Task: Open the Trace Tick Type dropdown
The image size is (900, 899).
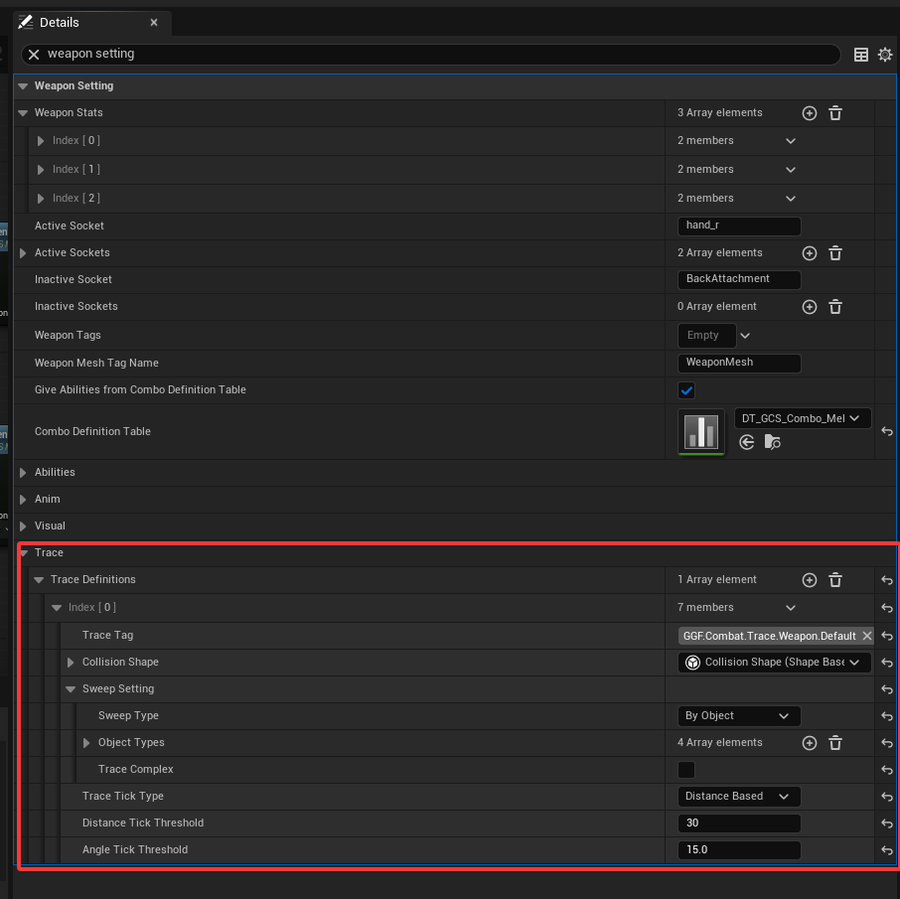Action: tap(739, 797)
